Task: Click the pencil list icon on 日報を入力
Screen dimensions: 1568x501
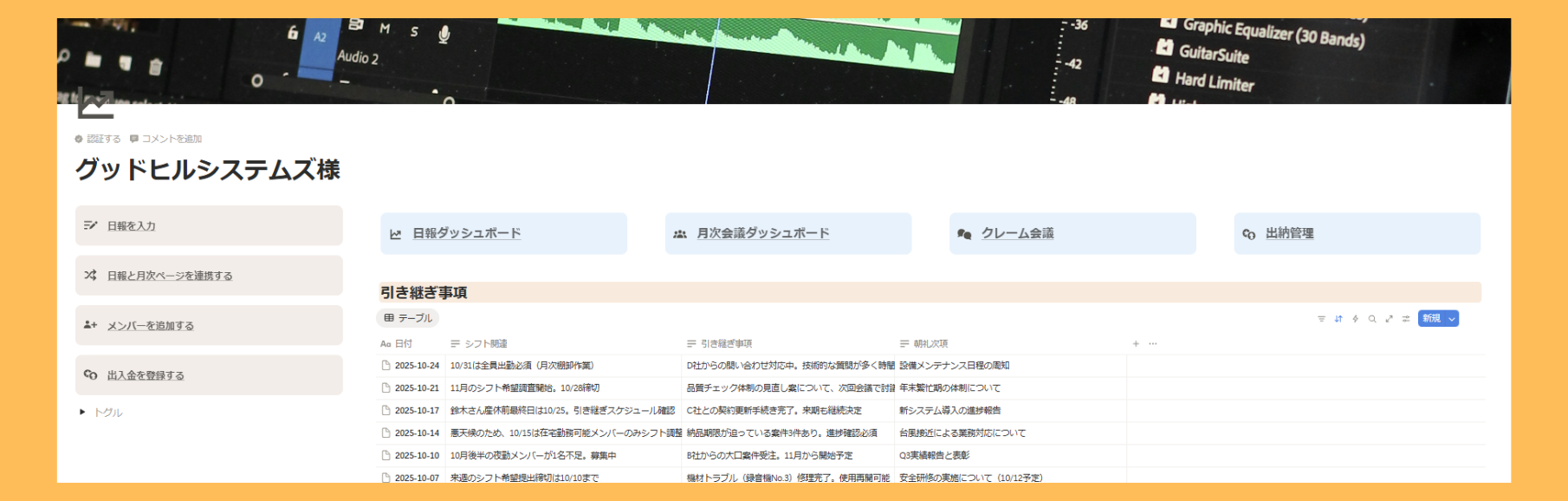Action: 90,225
